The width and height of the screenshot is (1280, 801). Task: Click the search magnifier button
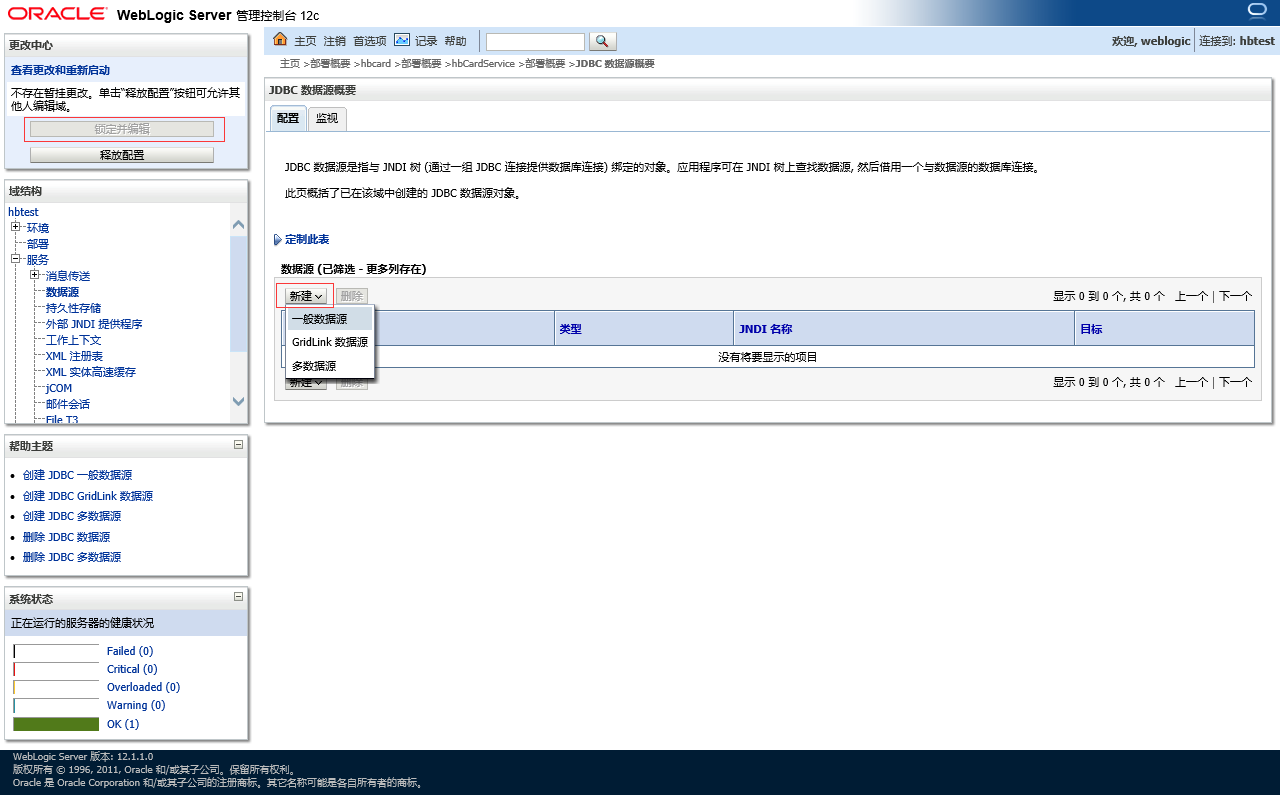(x=603, y=41)
